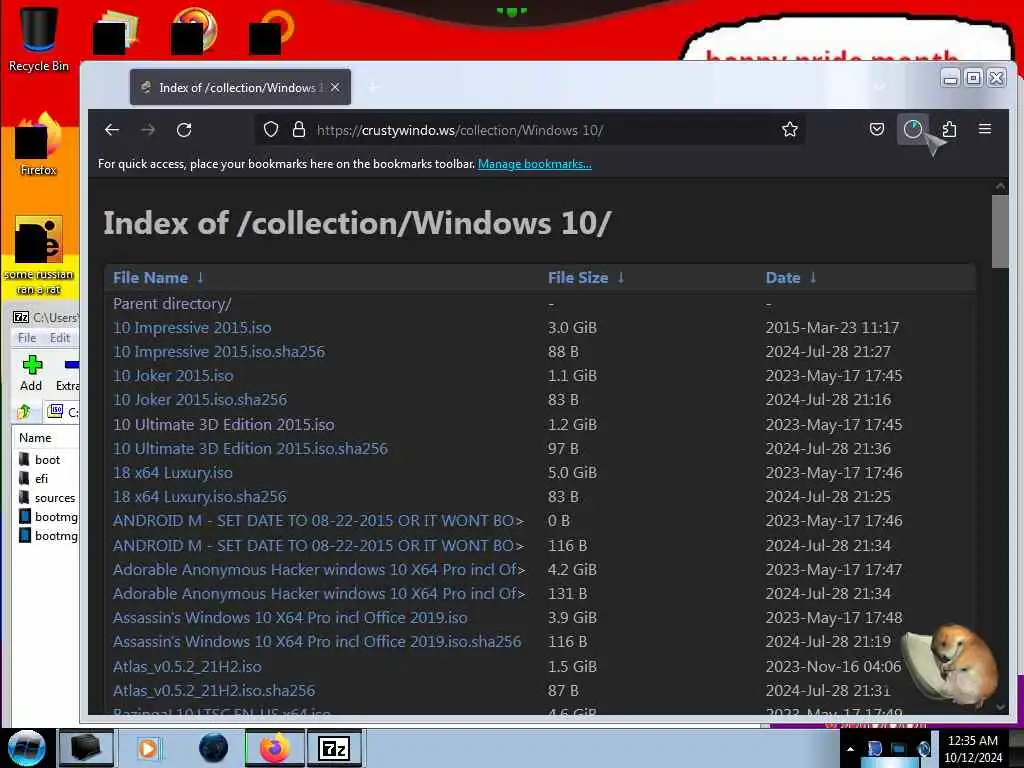Open the 131 B Adorable Anonymous Hacker file
Viewport: 1024px width, 768px height.
point(319,594)
